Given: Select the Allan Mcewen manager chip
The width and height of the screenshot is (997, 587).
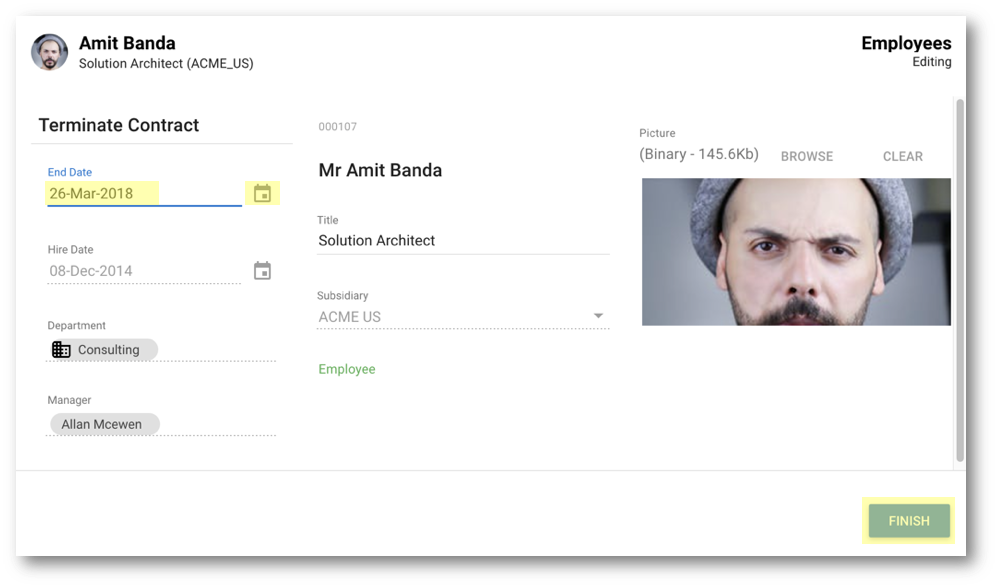Looking at the screenshot, I should click(104, 424).
